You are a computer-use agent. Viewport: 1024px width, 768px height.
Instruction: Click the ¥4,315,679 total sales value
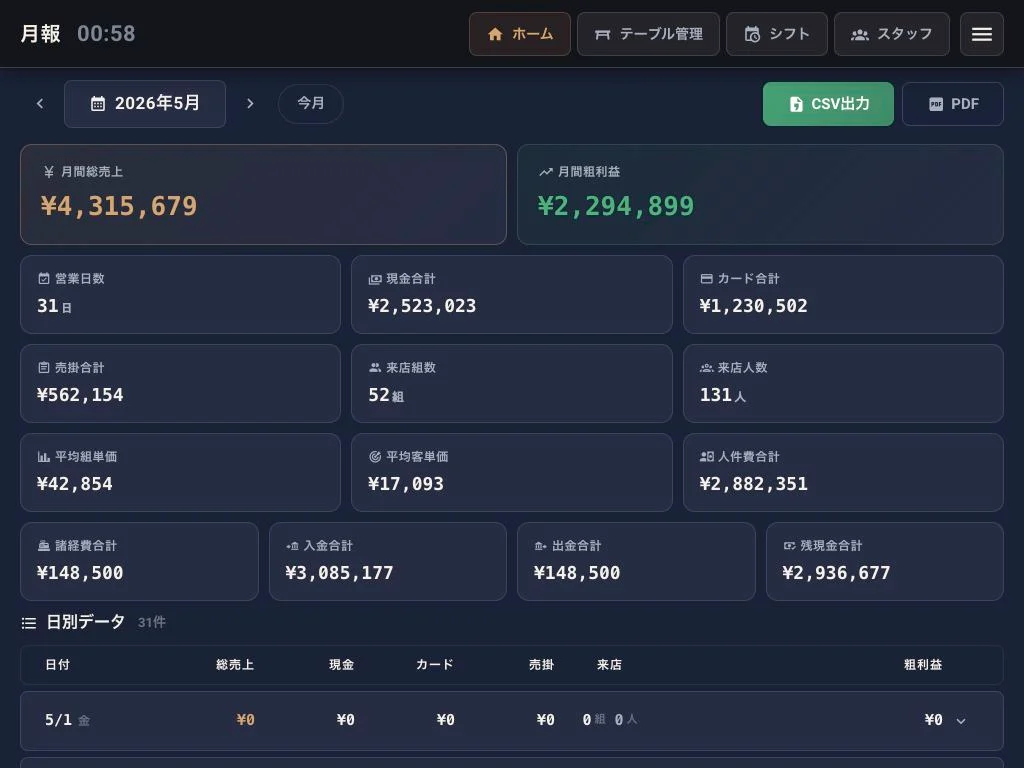[119, 206]
